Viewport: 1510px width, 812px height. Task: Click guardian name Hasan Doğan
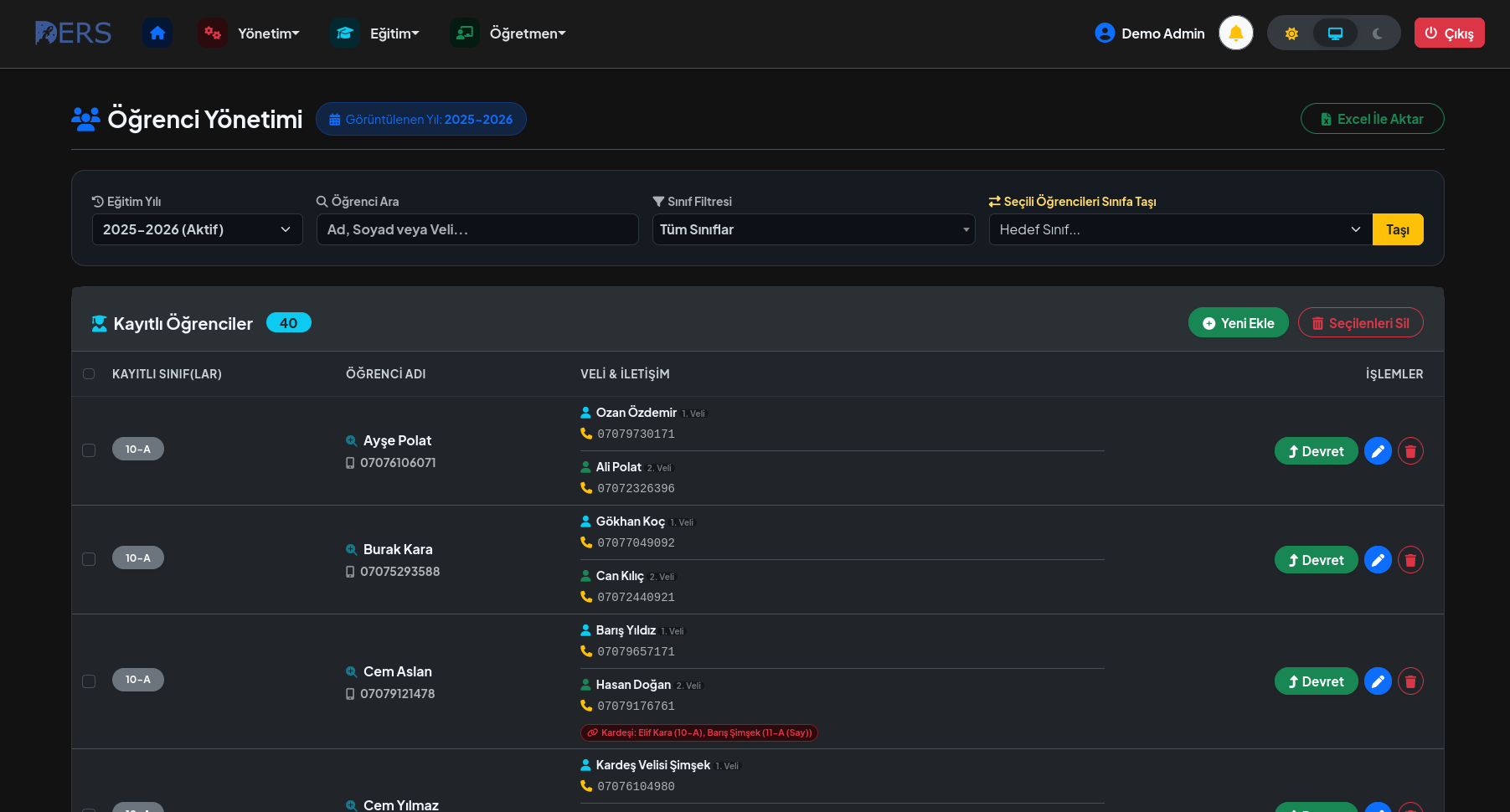(633, 685)
